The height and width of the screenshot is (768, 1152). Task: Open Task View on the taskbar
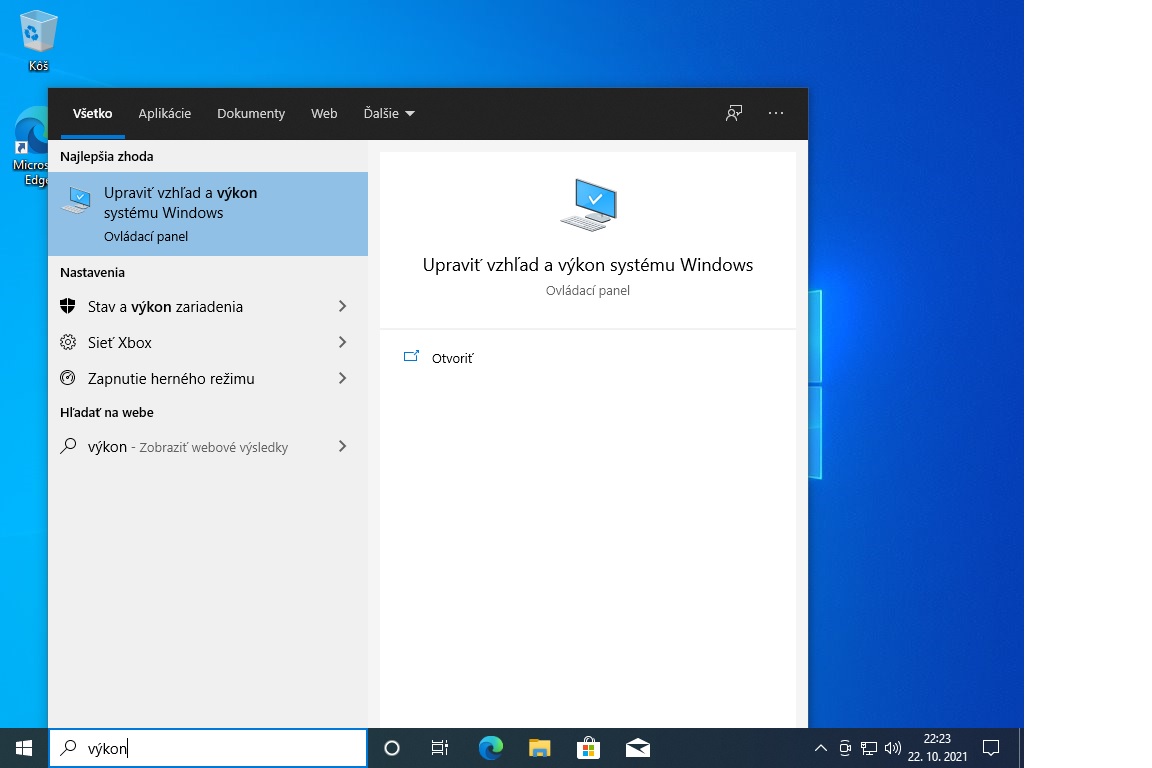point(440,748)
